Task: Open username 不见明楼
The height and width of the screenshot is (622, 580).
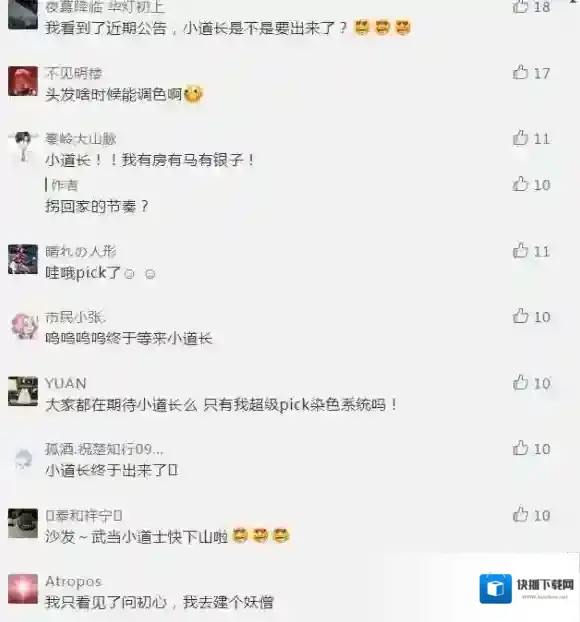Action: pos(74,73)
